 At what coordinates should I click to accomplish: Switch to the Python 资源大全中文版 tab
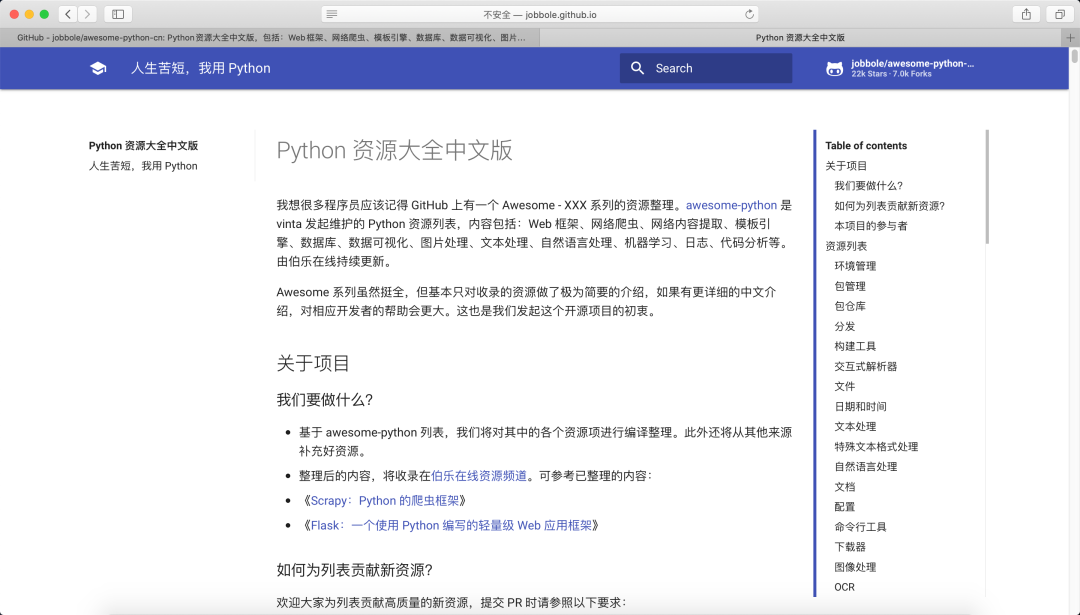pyautogui.click(x=800, y=38)
